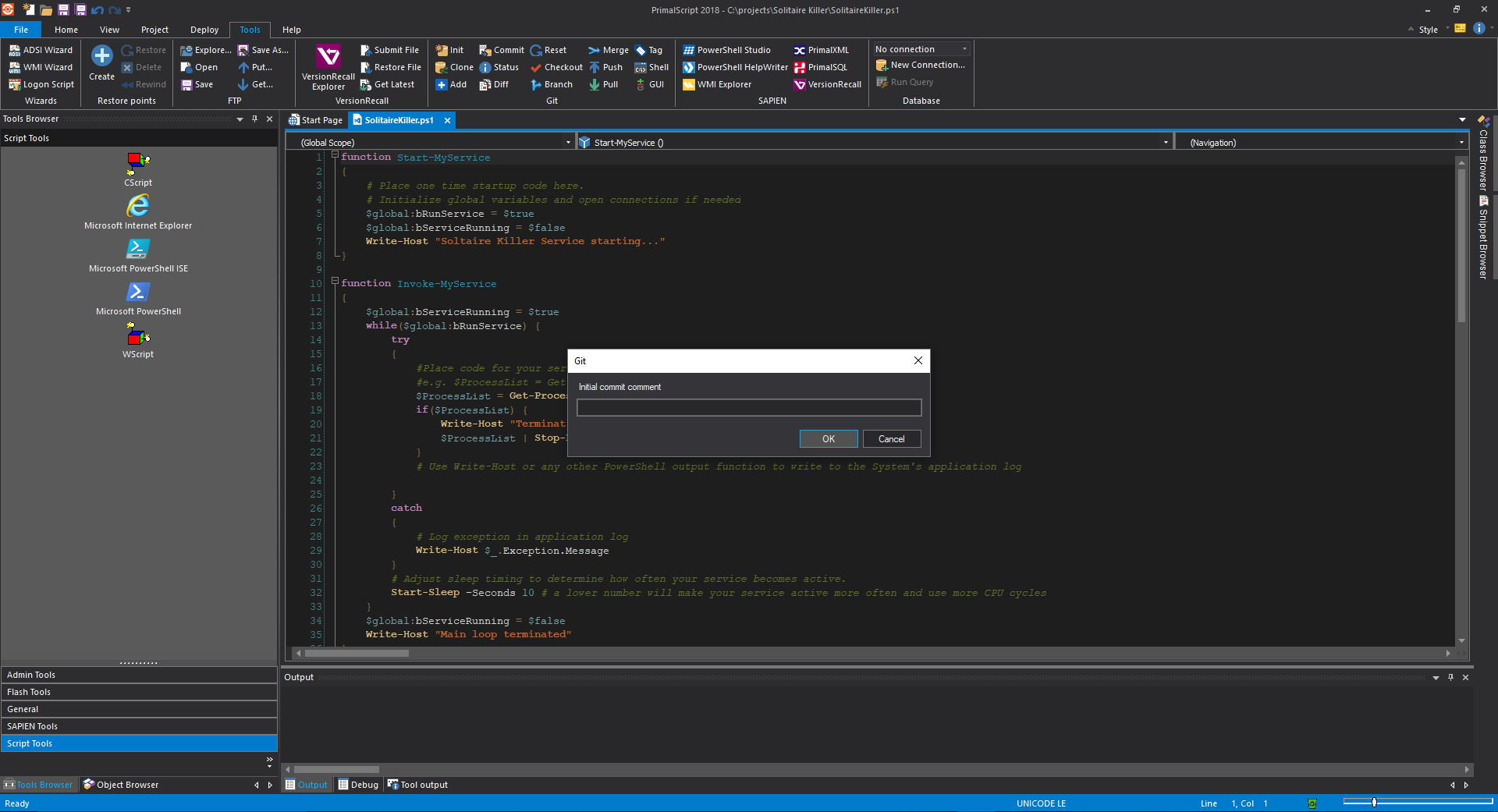Switch to Object Browser tab
The image size is (1498, 812).
point(121,785)
